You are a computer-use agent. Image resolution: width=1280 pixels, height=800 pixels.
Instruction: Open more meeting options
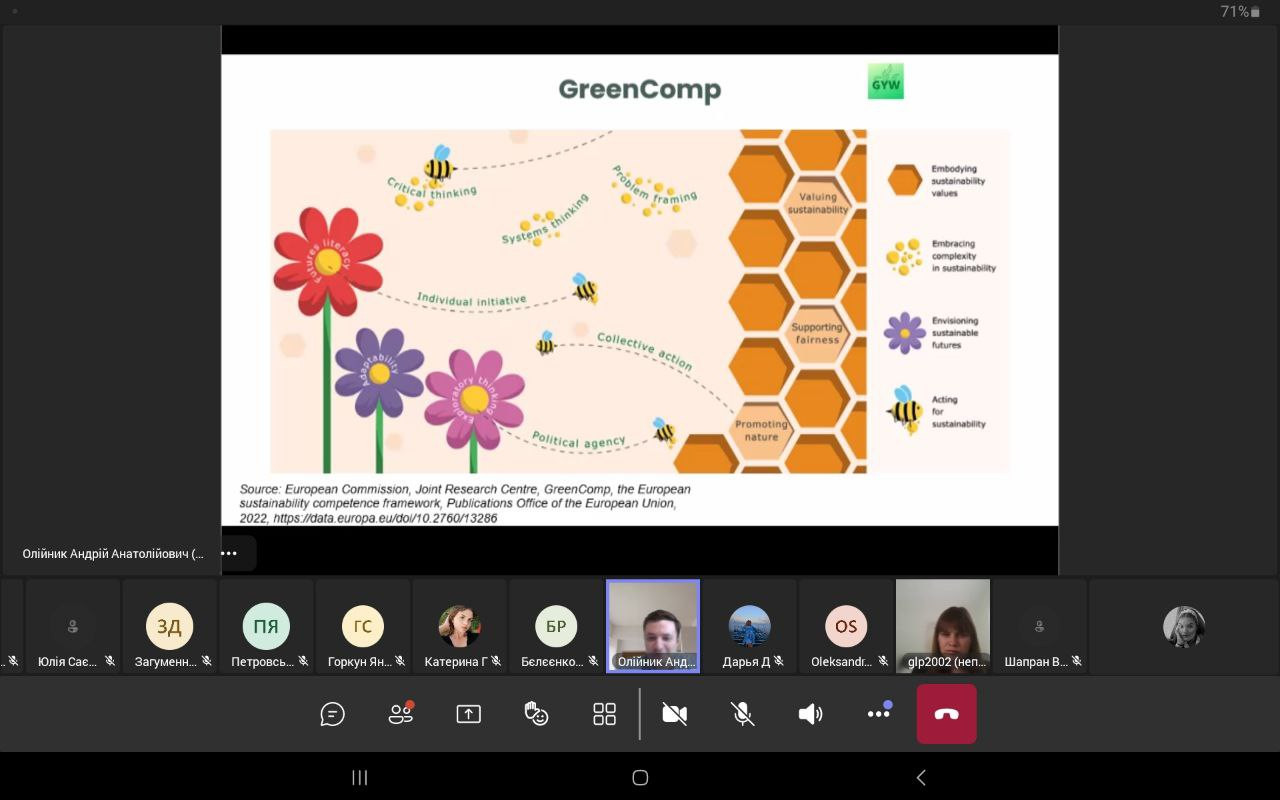(879, 713)
